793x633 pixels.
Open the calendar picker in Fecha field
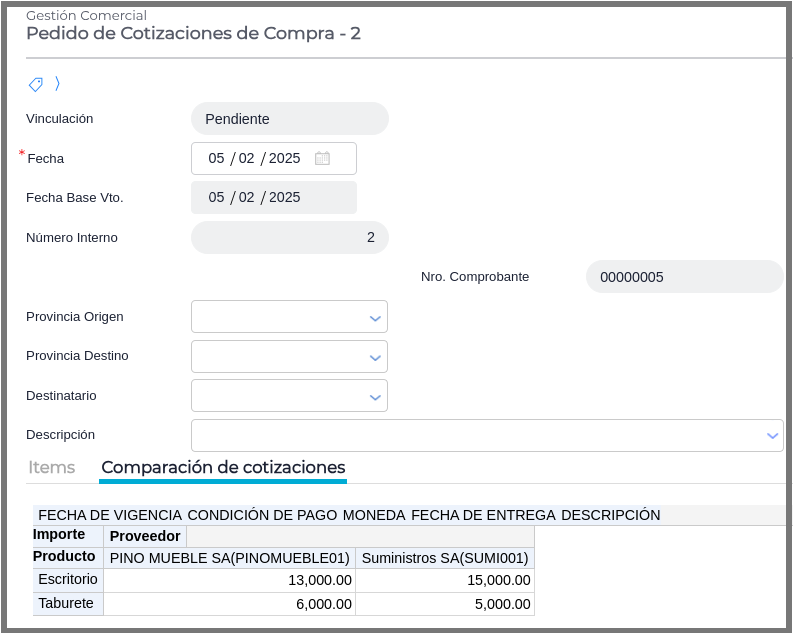pyautogui.click(x=322, y=158)
